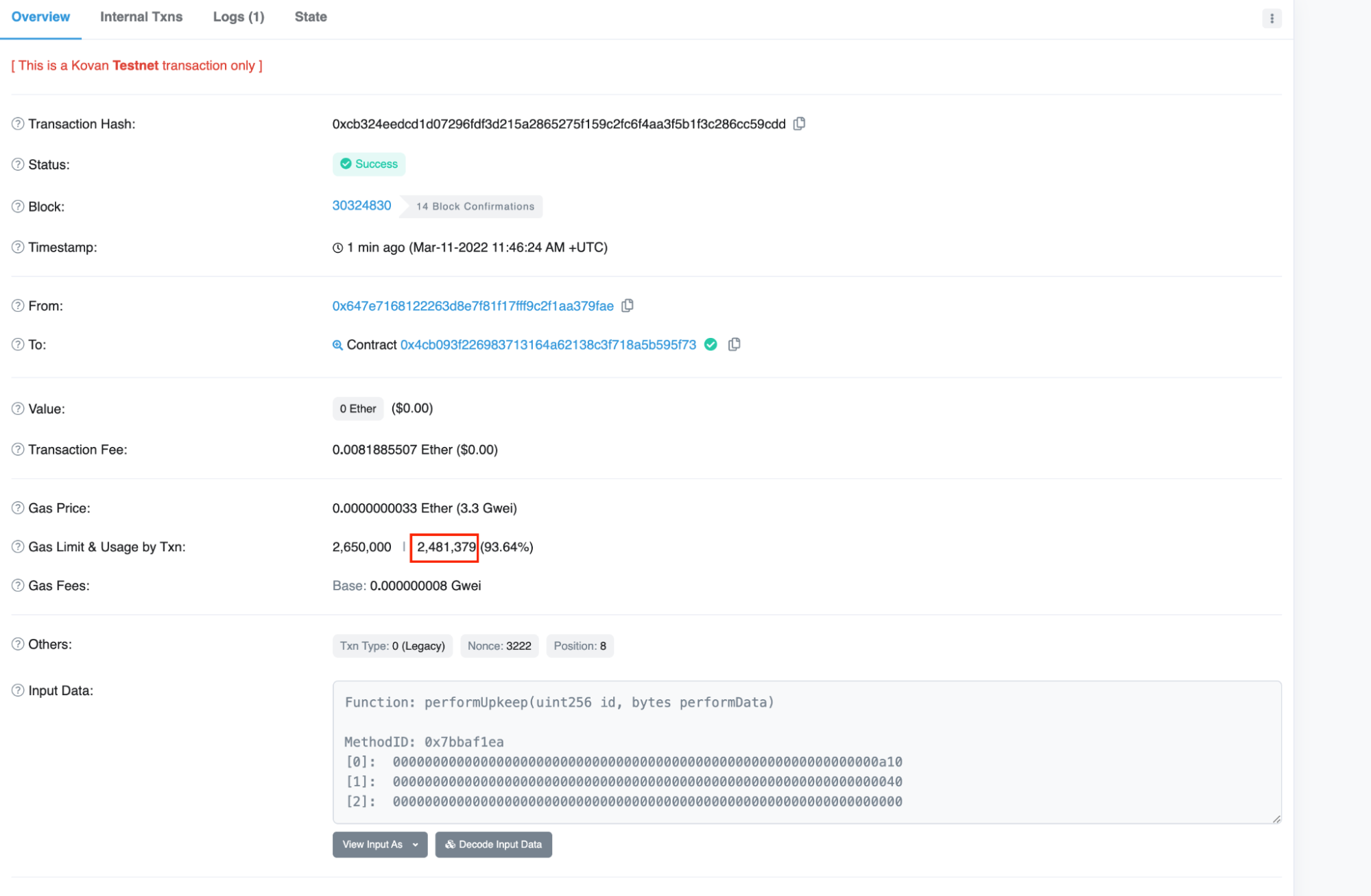This screenshot has width=1371, height=896.
Task: Click help icon next to Gas Price
Action: 18,508
